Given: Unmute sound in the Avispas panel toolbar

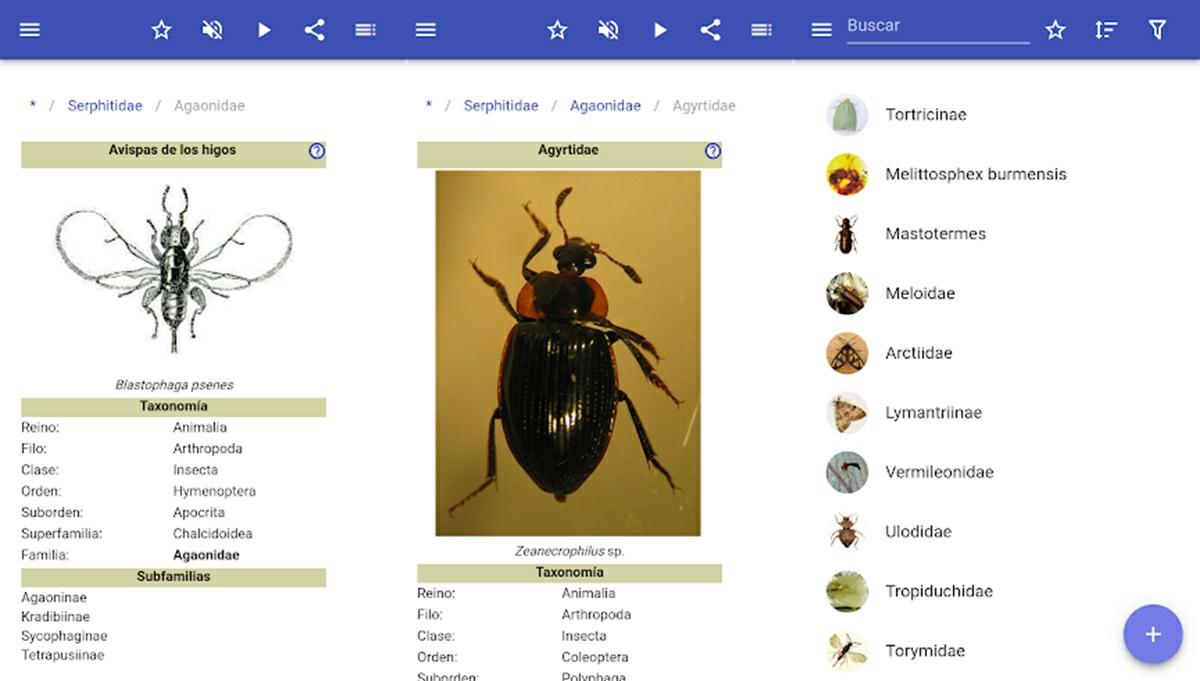Looking at the screenshot, I should (212, 29).
